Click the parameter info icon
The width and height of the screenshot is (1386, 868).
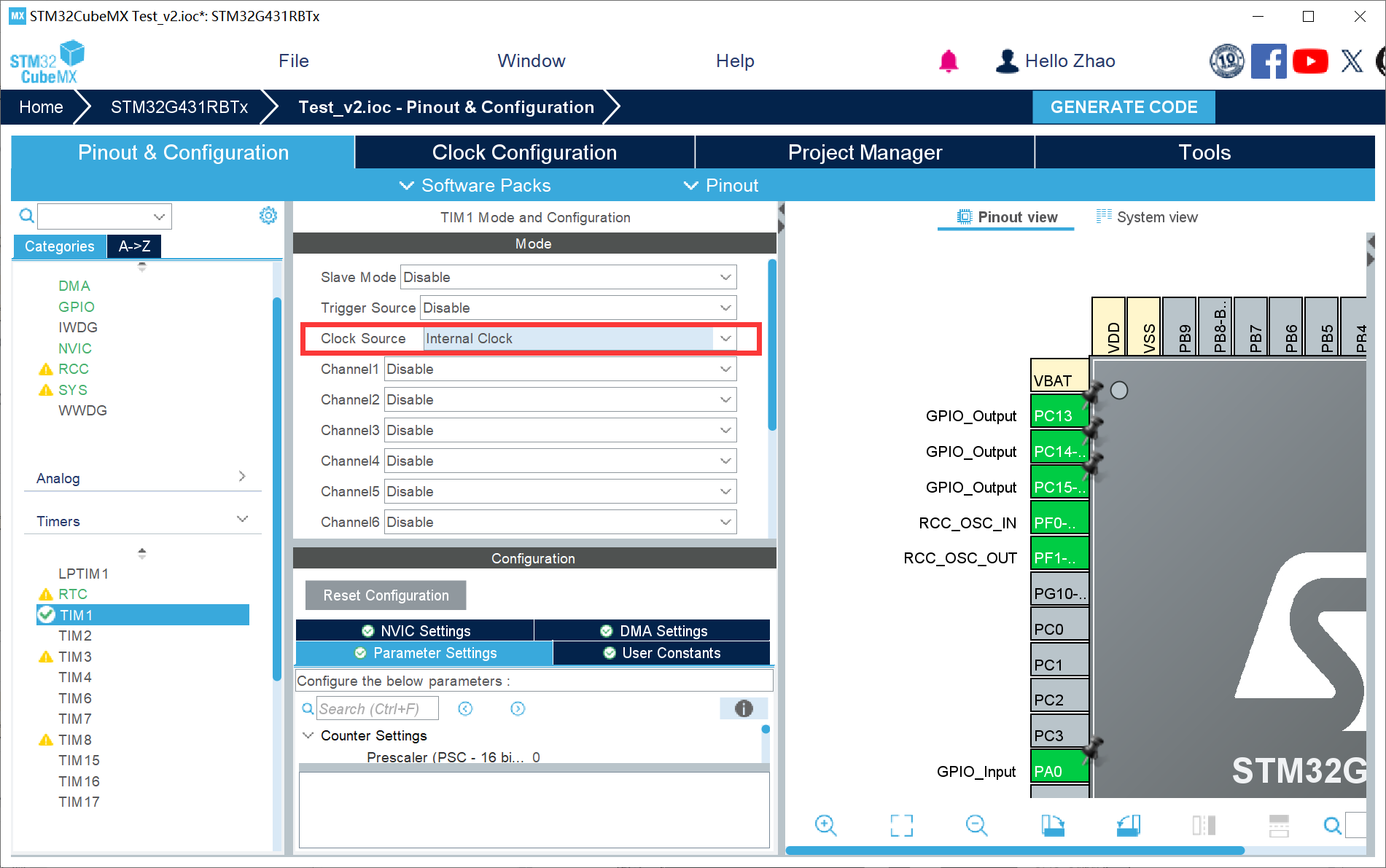tap(744, 708)
